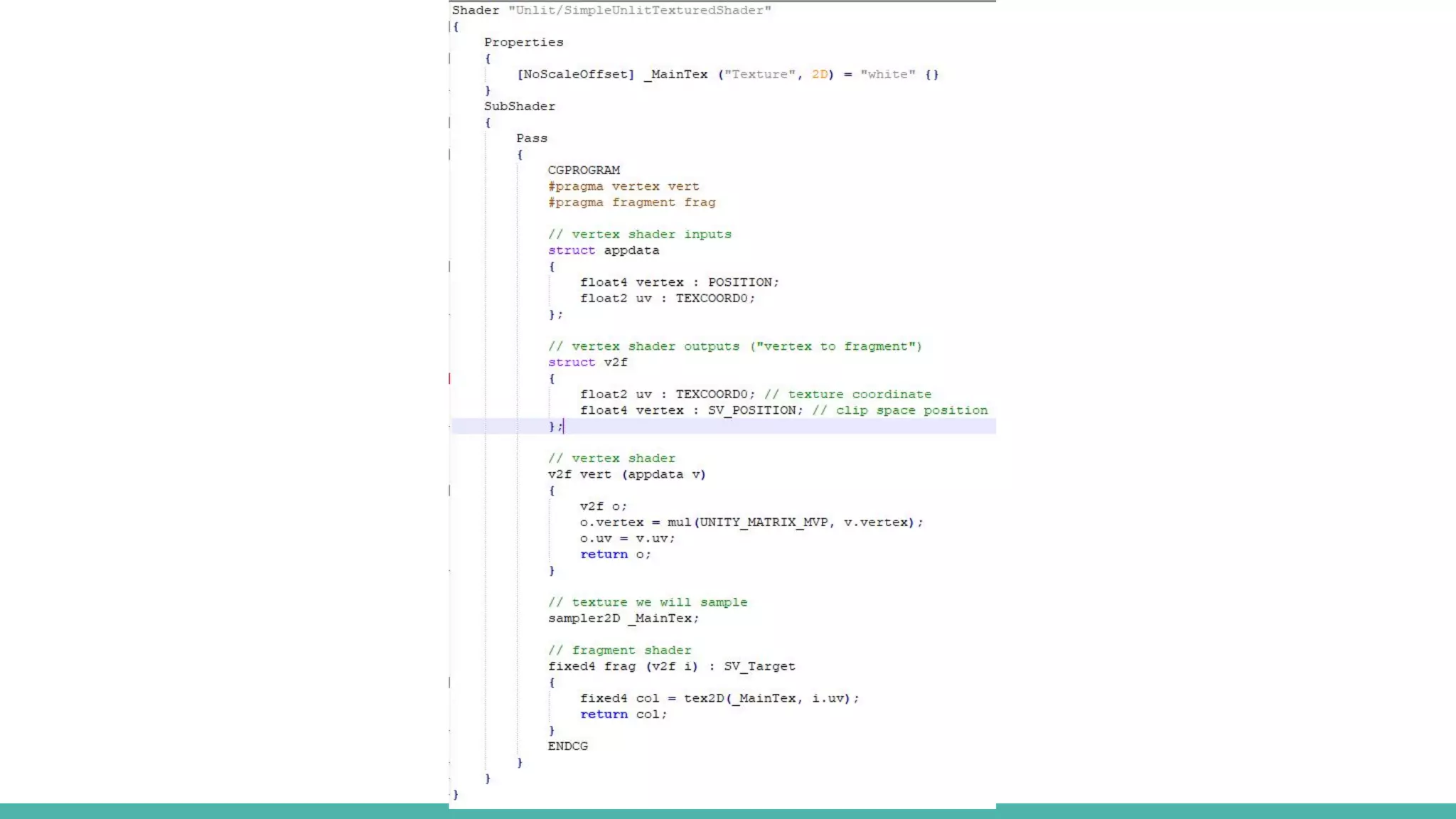Image resolution: width=1456 pixels, height=819 pixels.
Task: Click the "sampler2D _MainTex;" declaration
Action: point(623,619)
